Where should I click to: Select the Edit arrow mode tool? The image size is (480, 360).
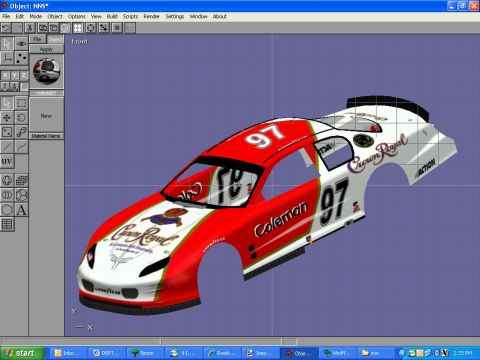[7, 44]
